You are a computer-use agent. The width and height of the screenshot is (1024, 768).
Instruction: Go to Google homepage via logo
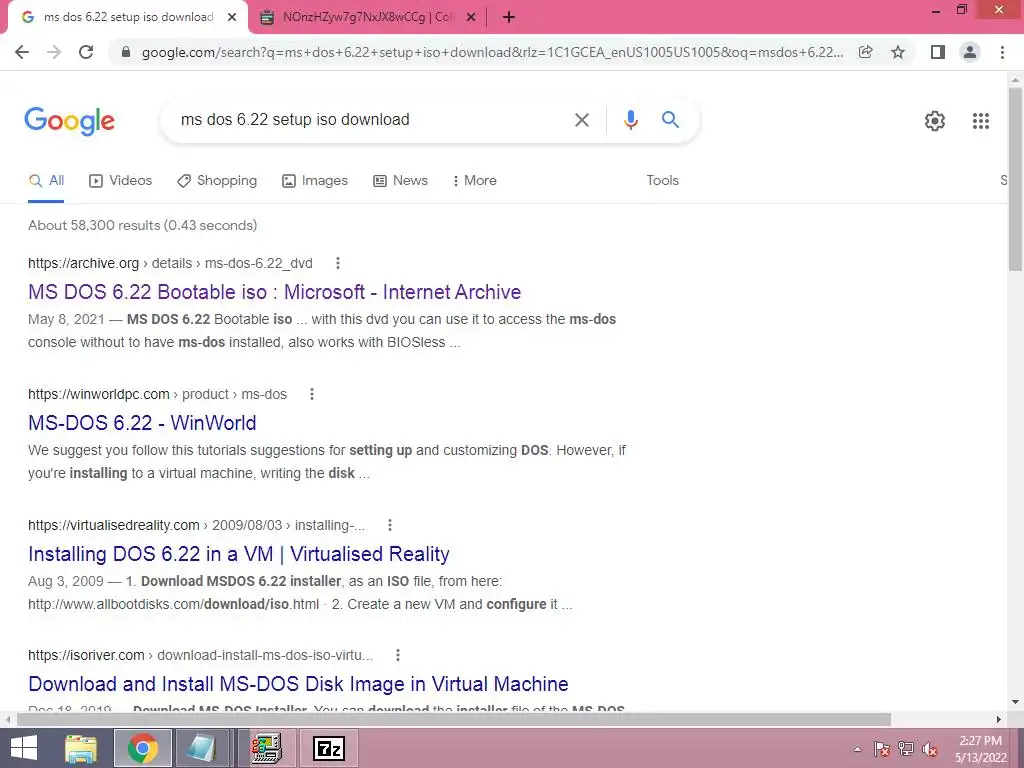point(69,121)
